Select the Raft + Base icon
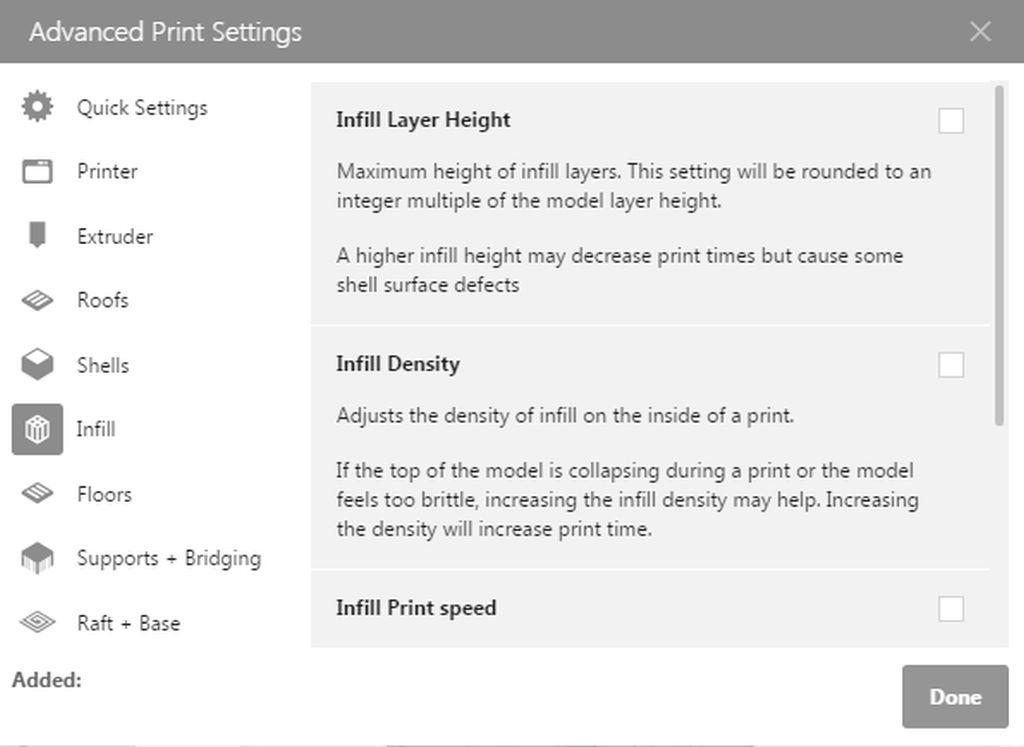This screenshot has height=747, width=1024. click(37, 623)
